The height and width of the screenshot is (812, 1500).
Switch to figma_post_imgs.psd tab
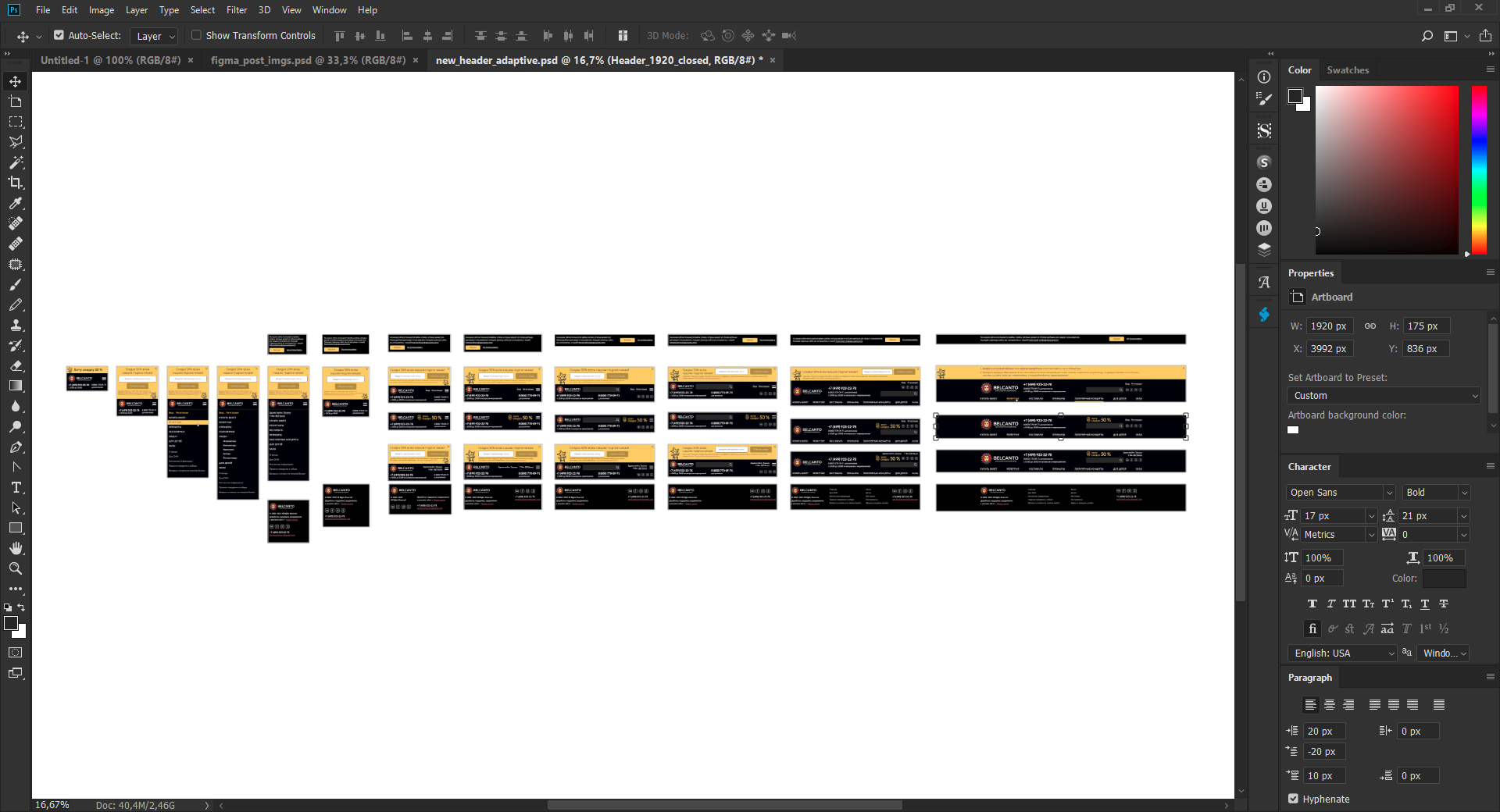pyautogui.click(x=308, y=60)
